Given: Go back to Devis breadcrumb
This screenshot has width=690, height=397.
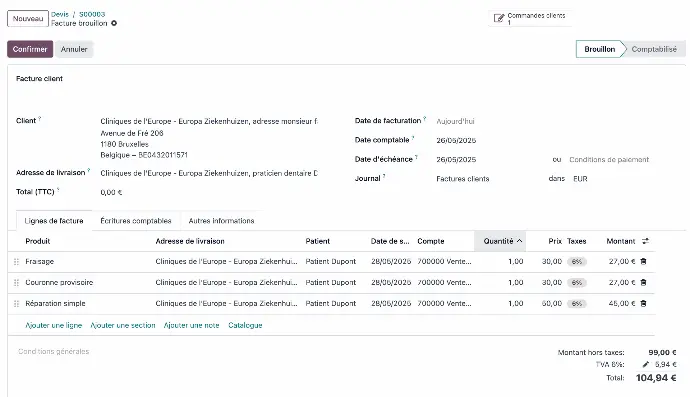Looking at the screenshot, I should pyautogui.click(x=60, y=14).
